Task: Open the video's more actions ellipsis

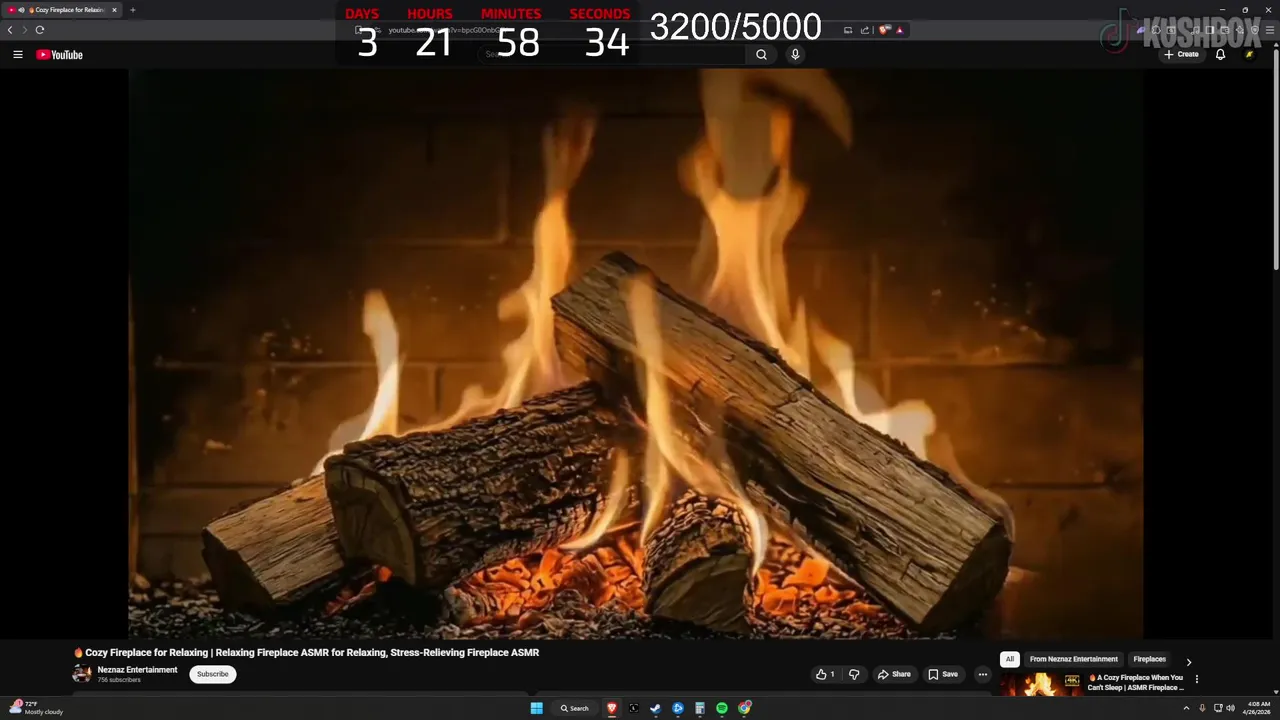Action: pos(982,674)
